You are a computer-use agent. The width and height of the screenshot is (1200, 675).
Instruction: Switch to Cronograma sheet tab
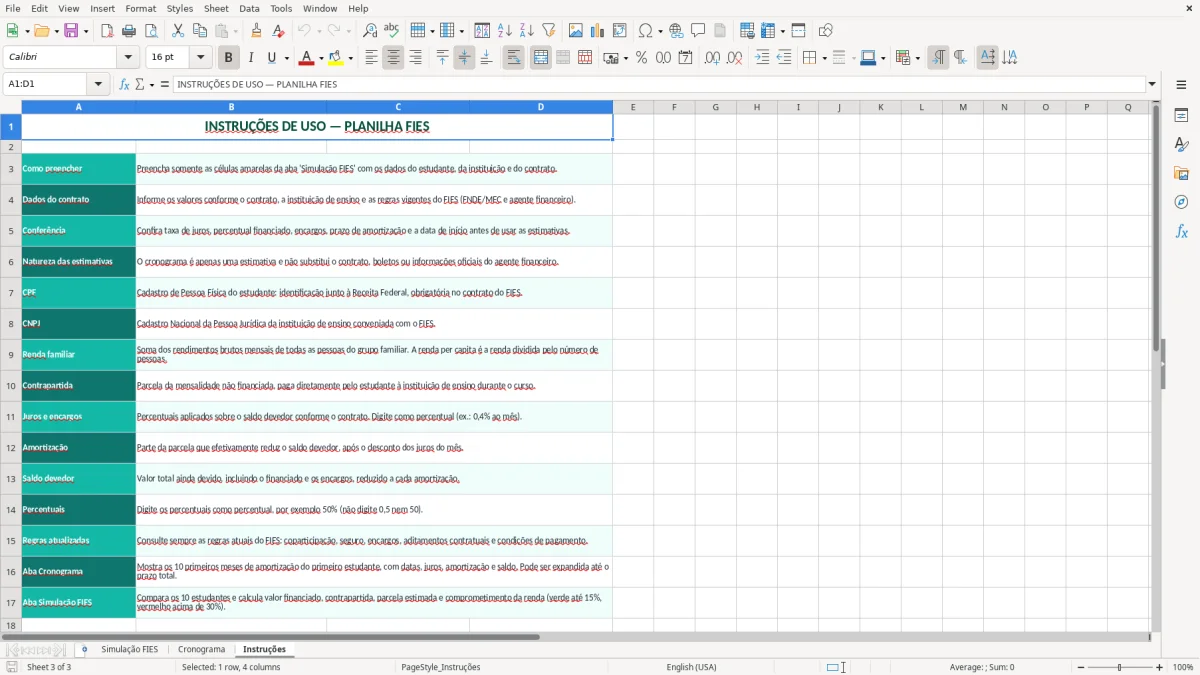[x=201, y=650]
